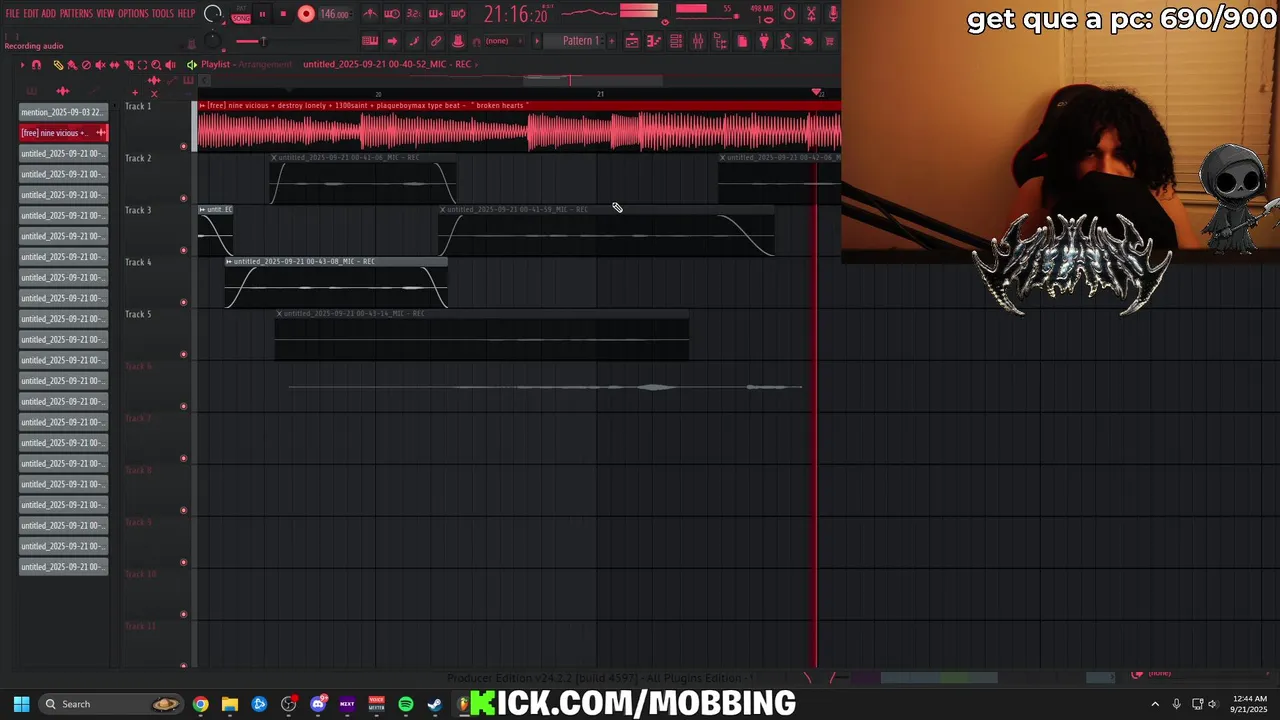Viewport: 1280px width, 720px height.
Task: Open the FILE menu
Action: 12,14
